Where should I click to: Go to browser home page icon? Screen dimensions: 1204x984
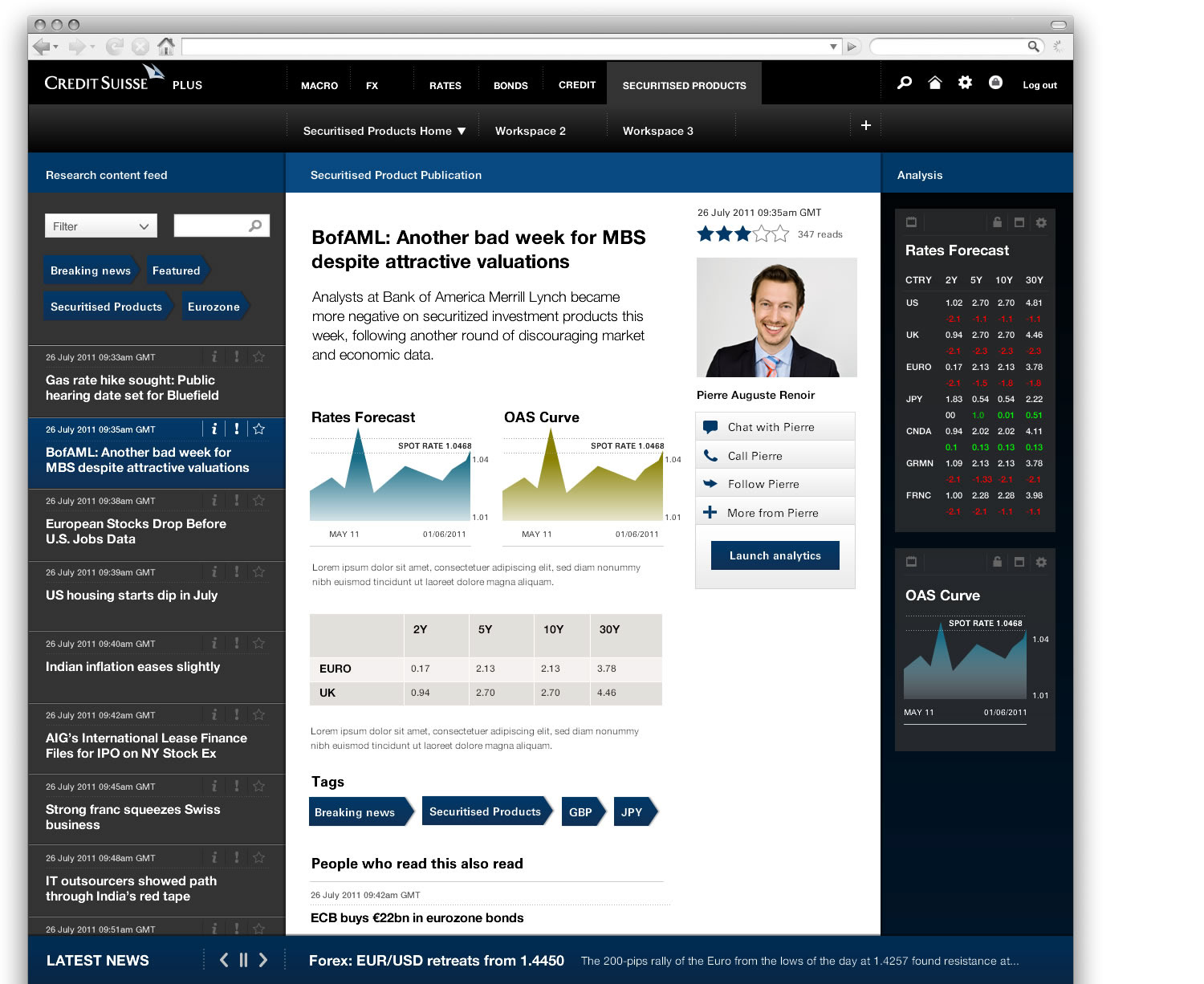166,47
